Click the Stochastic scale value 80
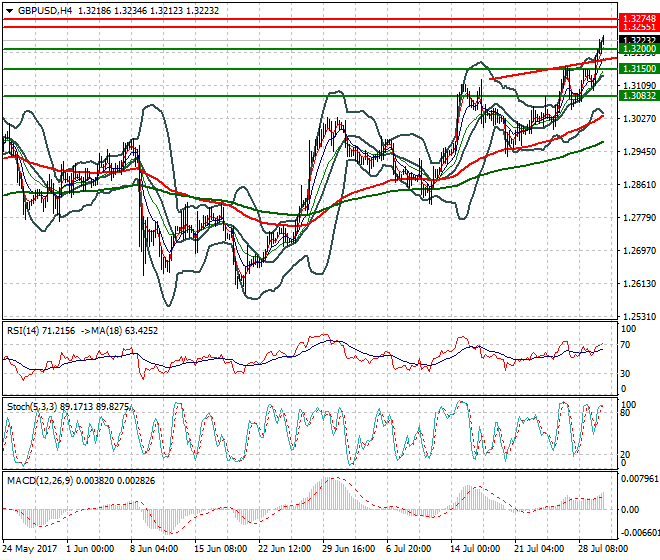This screenshot has height=560, width=660. [625, 413]
